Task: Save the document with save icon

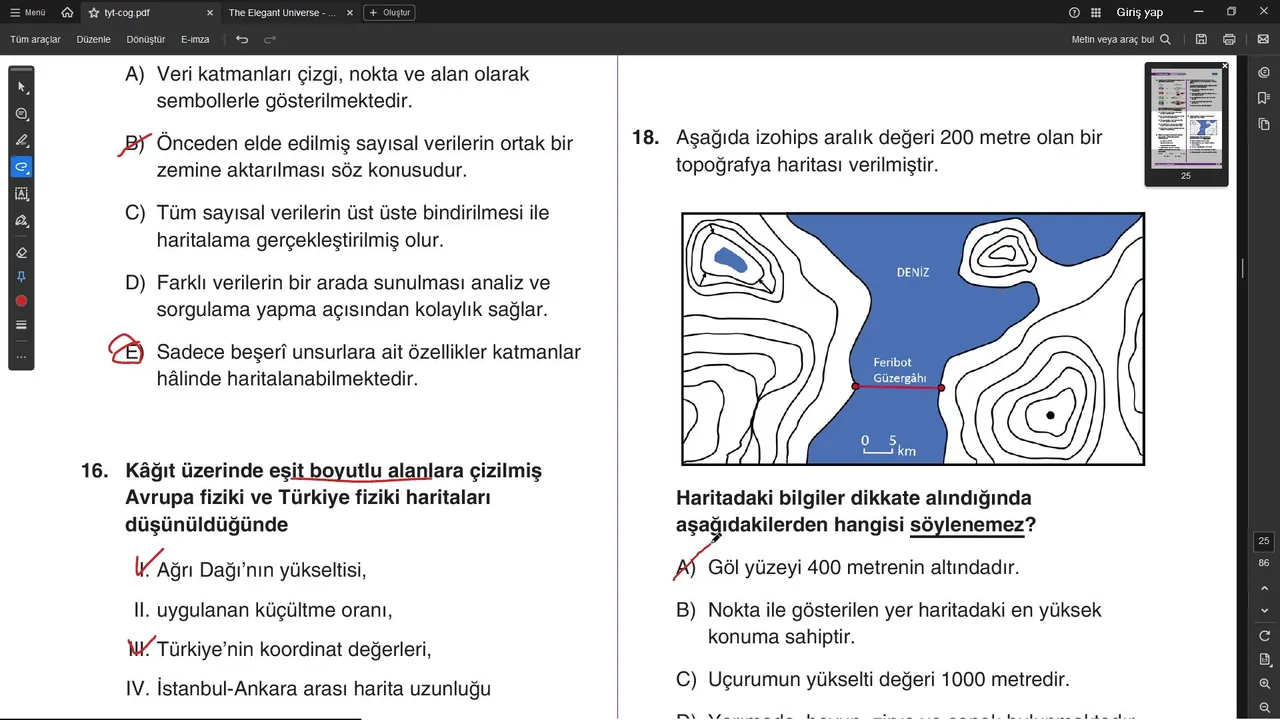Action: [1201, 40]
